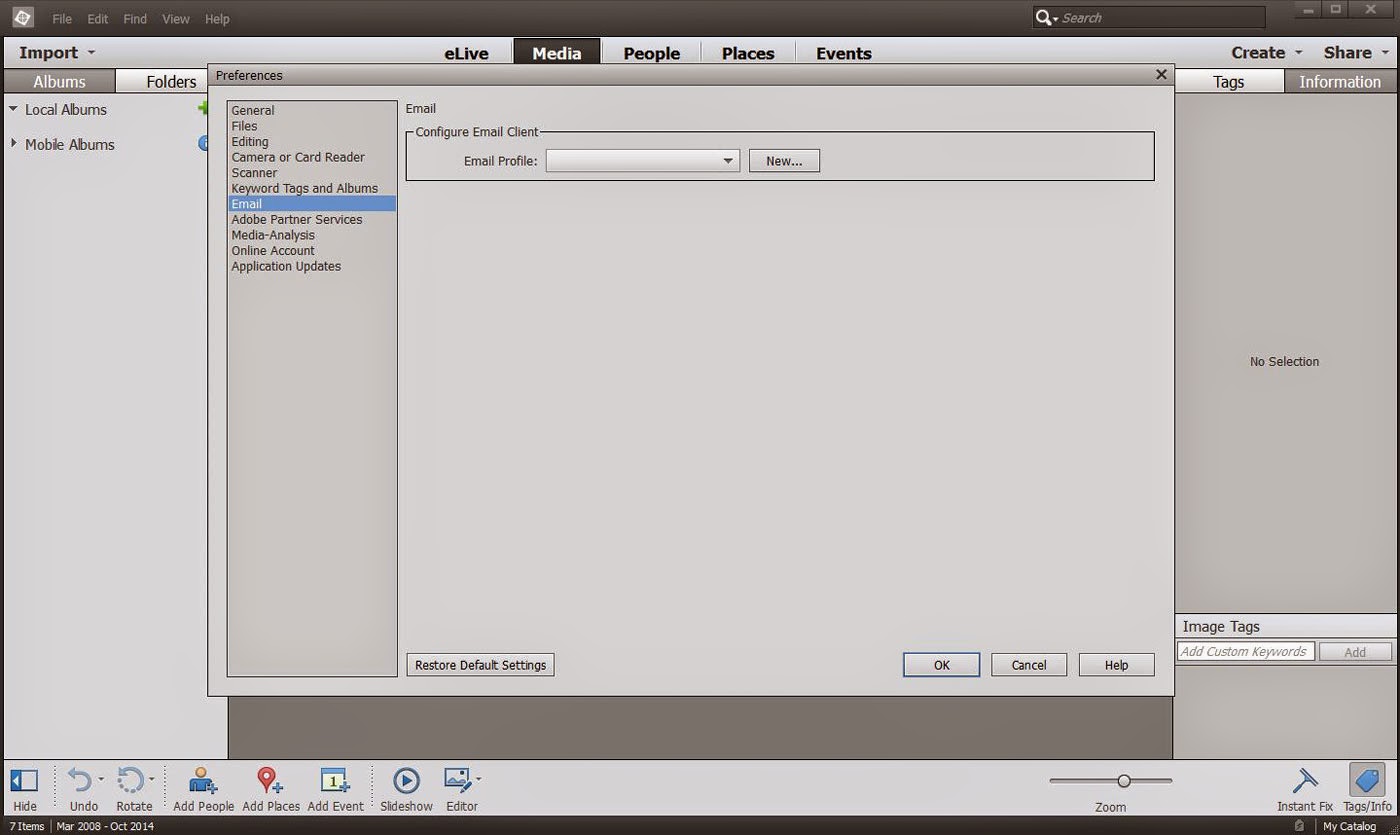Click My Catalog in status bar
This screenshot has width=1400, height=835.
[1349, 826]
